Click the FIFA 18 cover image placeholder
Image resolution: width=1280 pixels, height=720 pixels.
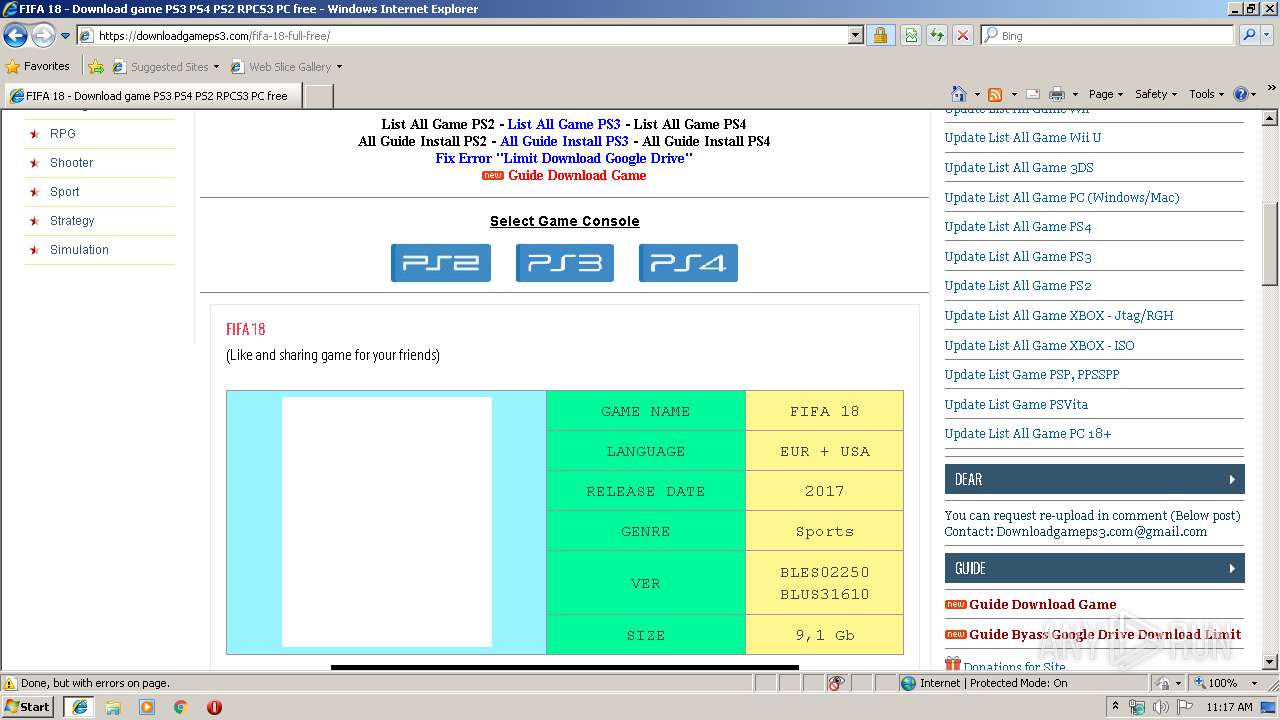coord(387,522)
